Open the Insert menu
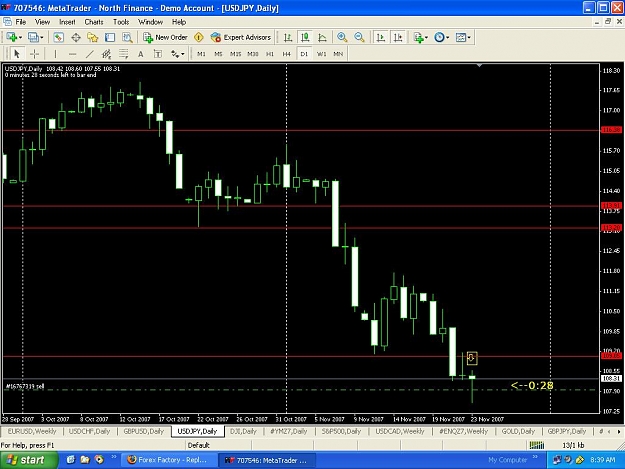Image resolution: width=625 pixels, height=469 pixels. [67, 22]
